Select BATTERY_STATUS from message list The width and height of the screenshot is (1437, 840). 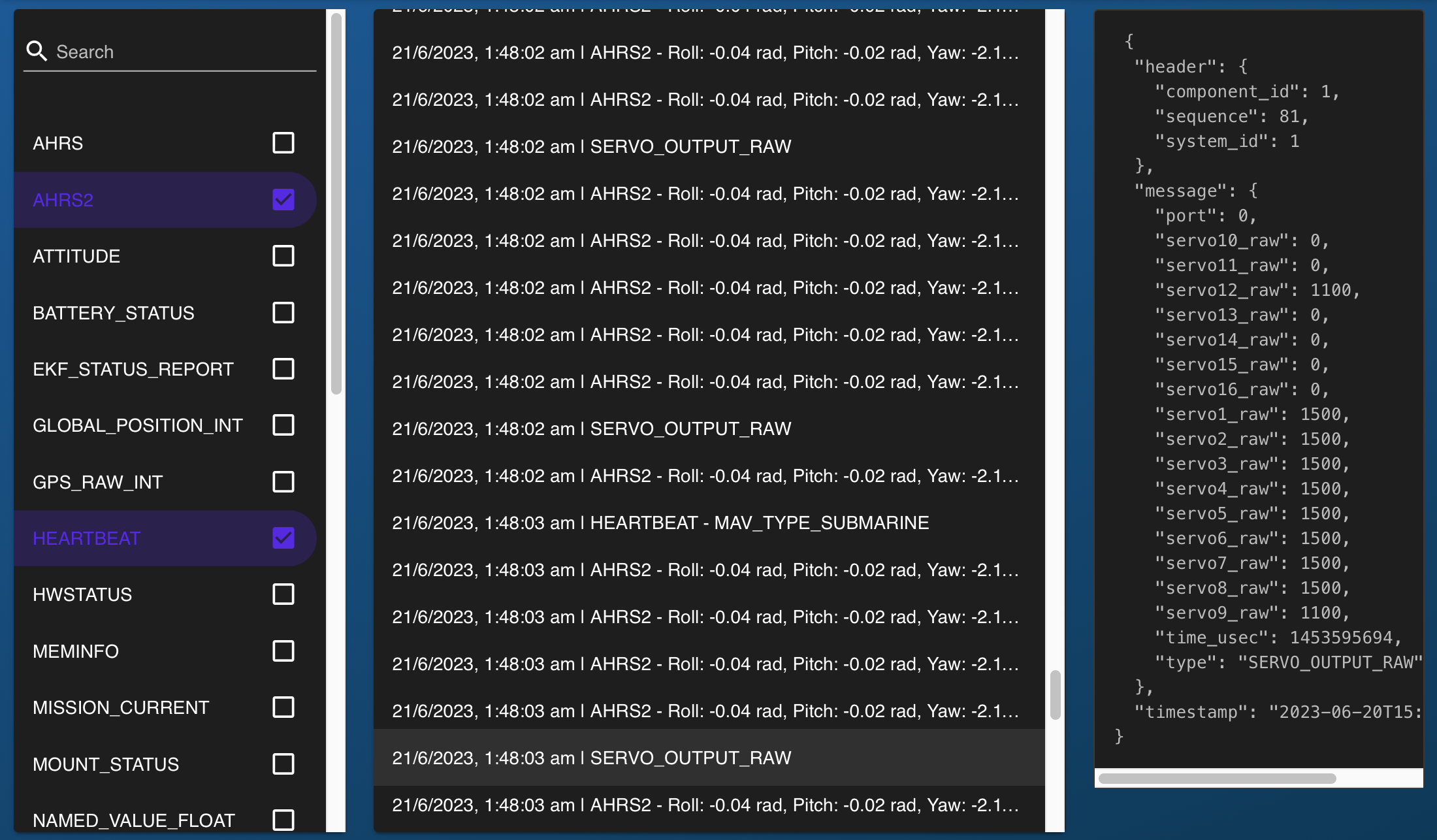point(284,312)
